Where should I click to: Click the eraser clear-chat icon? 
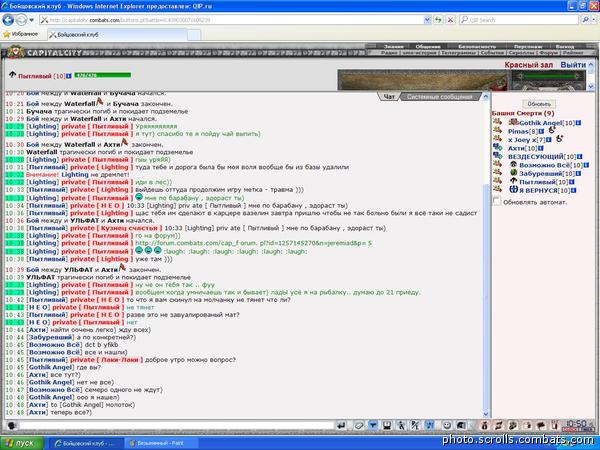tap(359, 426)
